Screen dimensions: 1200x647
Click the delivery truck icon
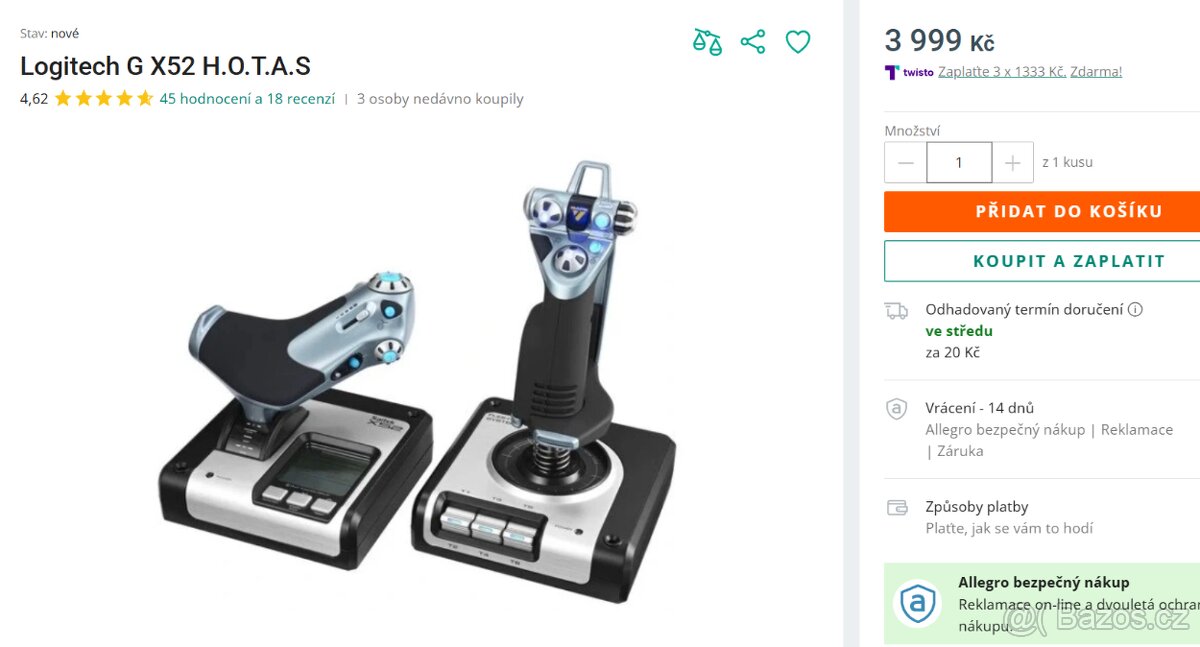(x=897, y=311)
